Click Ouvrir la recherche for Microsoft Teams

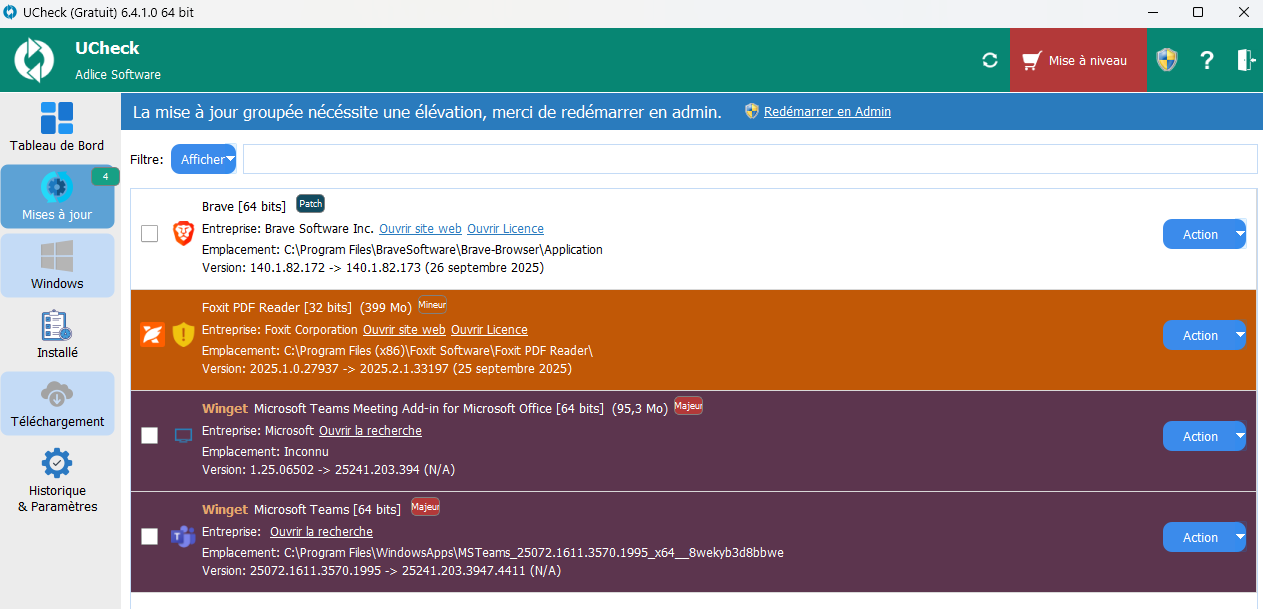321,532
